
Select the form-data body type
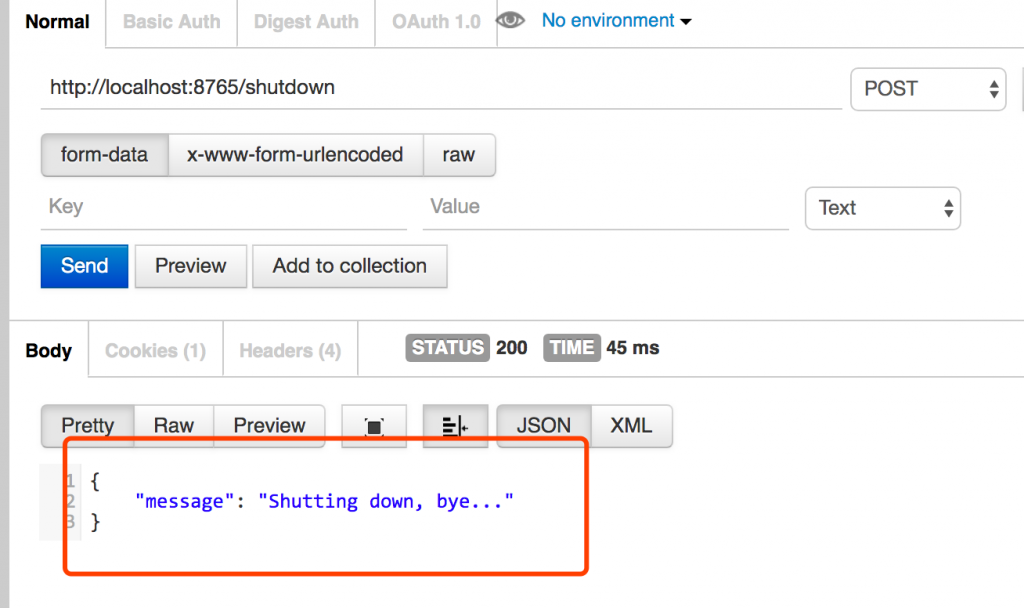pos(104,155)
